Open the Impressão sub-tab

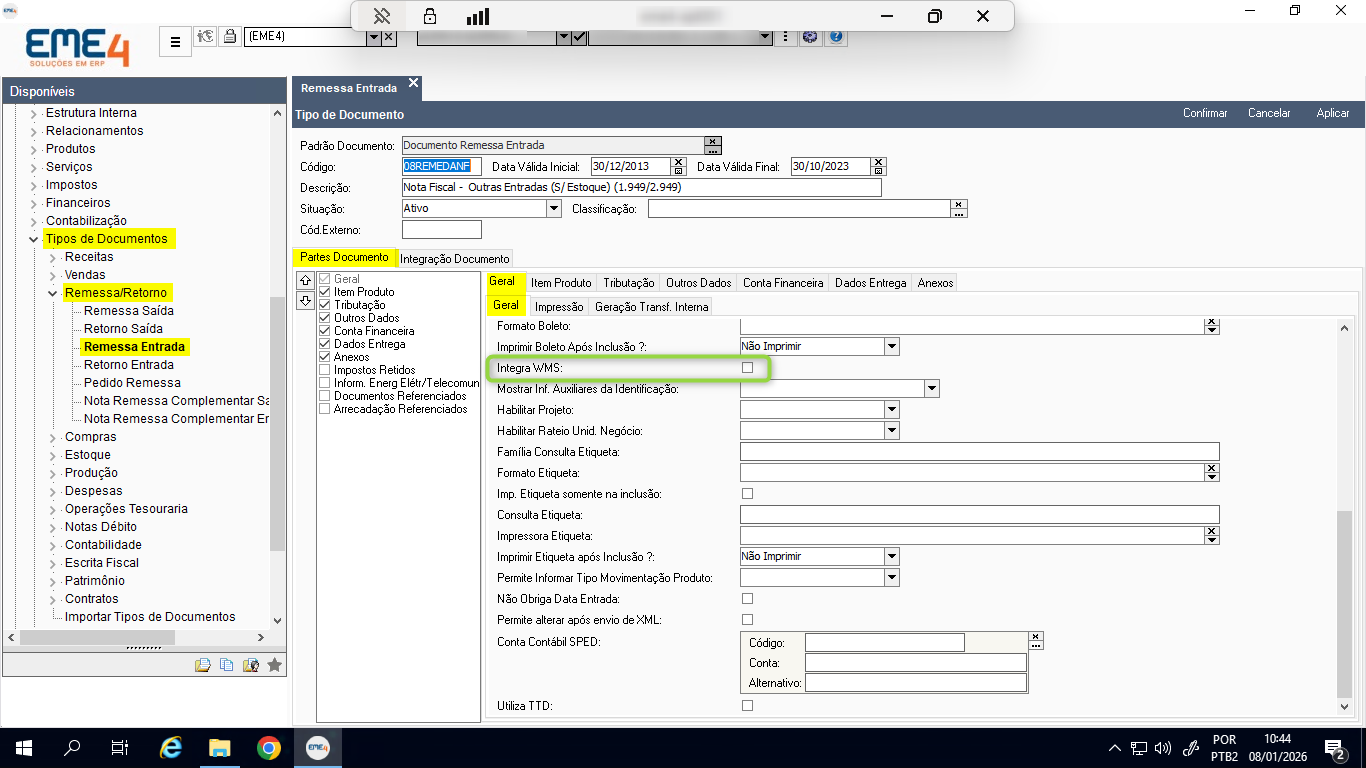click(x=559, y=307)
